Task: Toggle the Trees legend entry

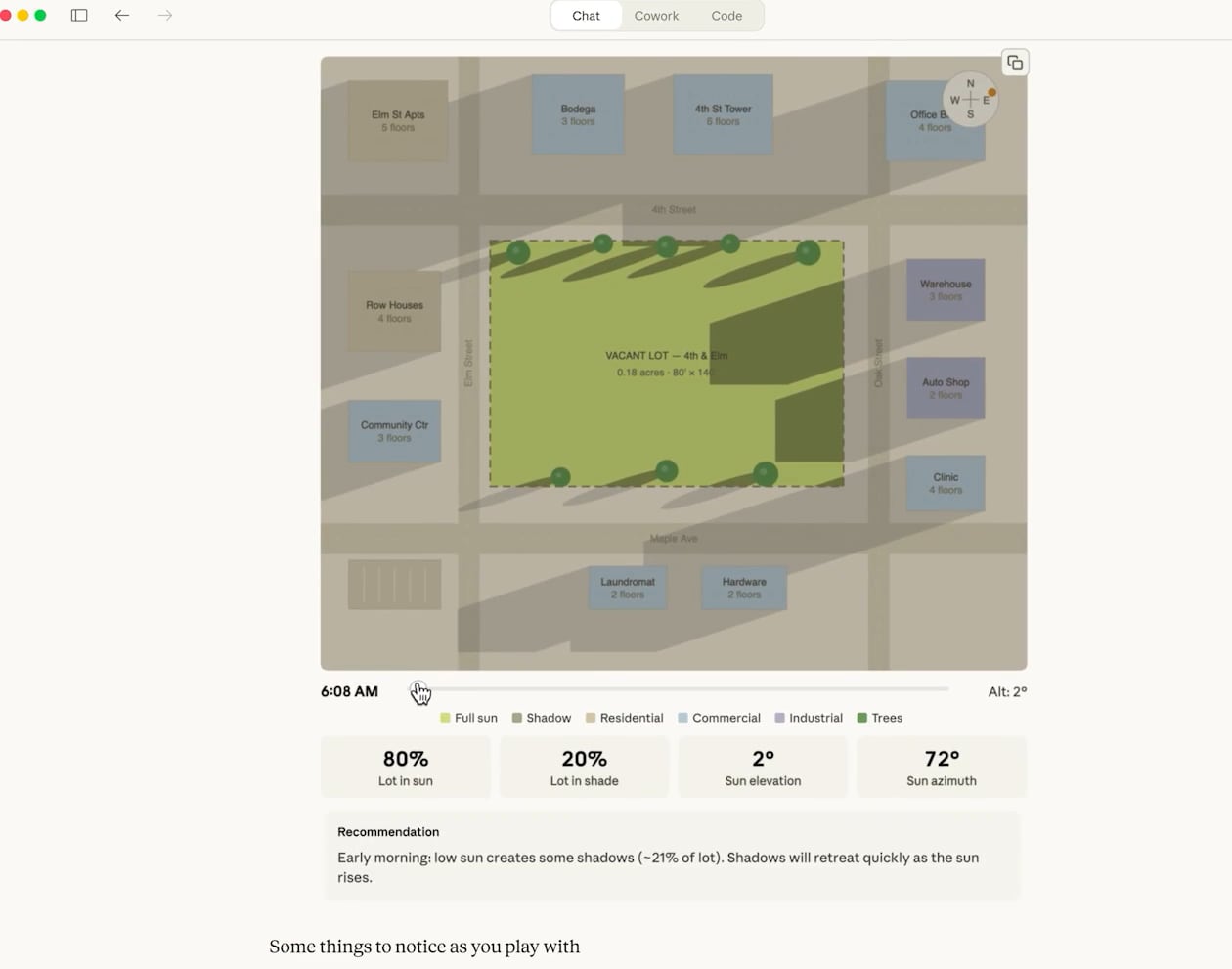Action: [x=878, y=717]
